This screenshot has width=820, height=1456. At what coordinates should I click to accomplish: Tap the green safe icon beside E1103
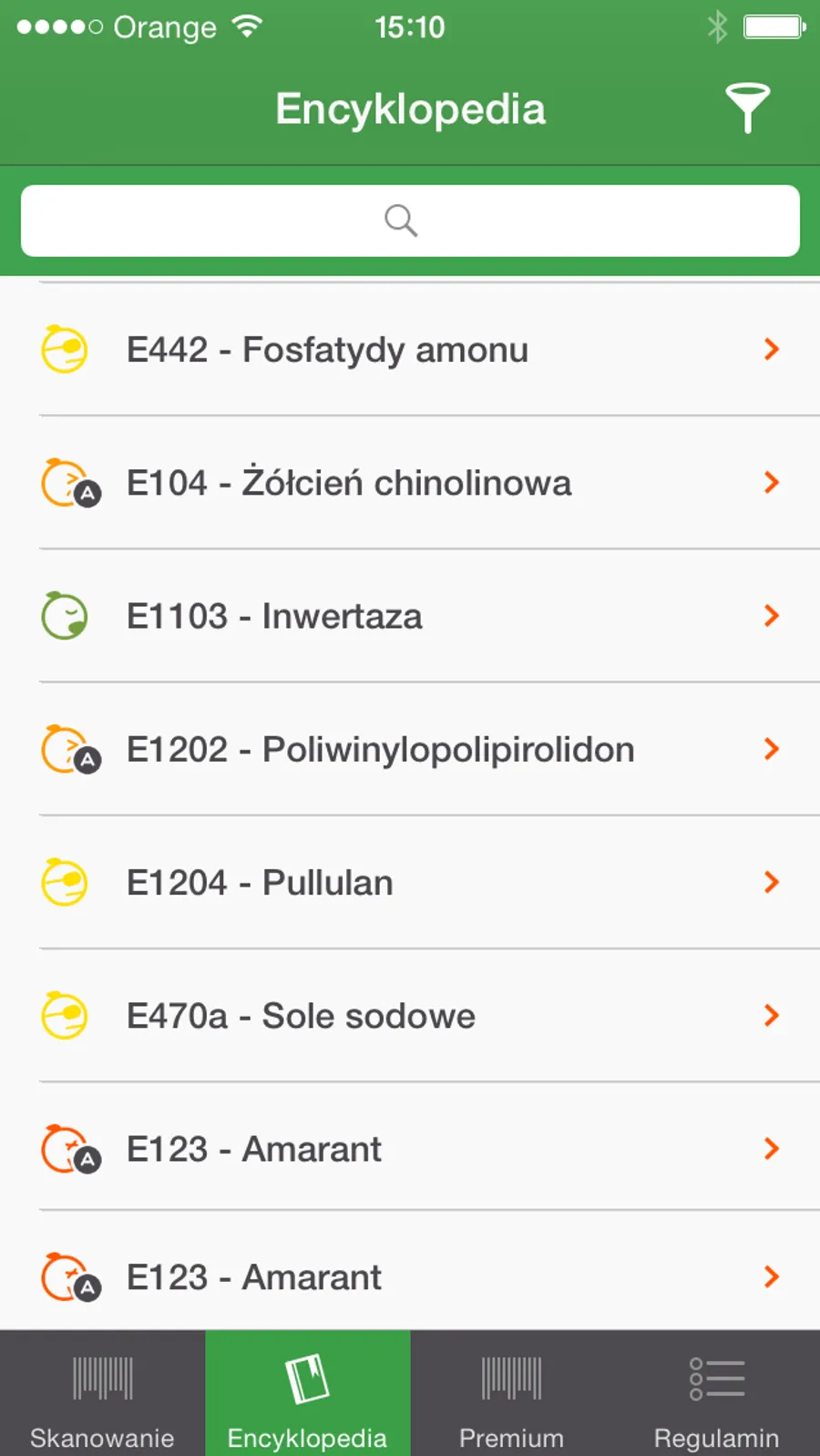point(65,616)
